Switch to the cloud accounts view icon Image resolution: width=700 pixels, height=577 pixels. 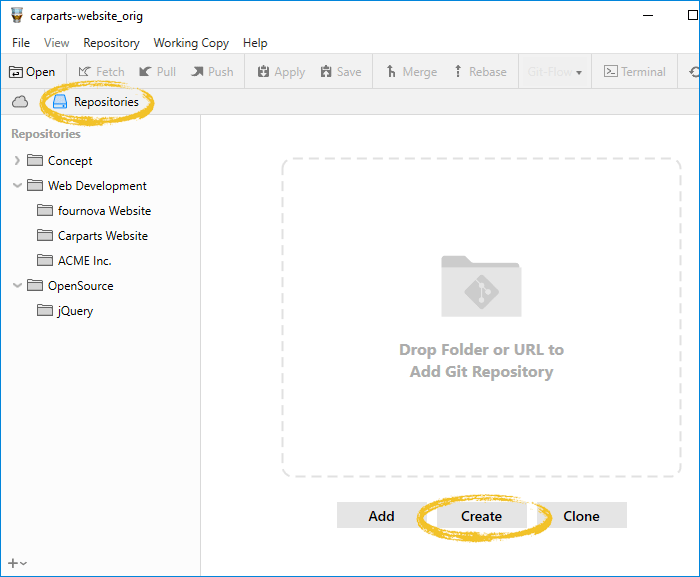[20, 102]
